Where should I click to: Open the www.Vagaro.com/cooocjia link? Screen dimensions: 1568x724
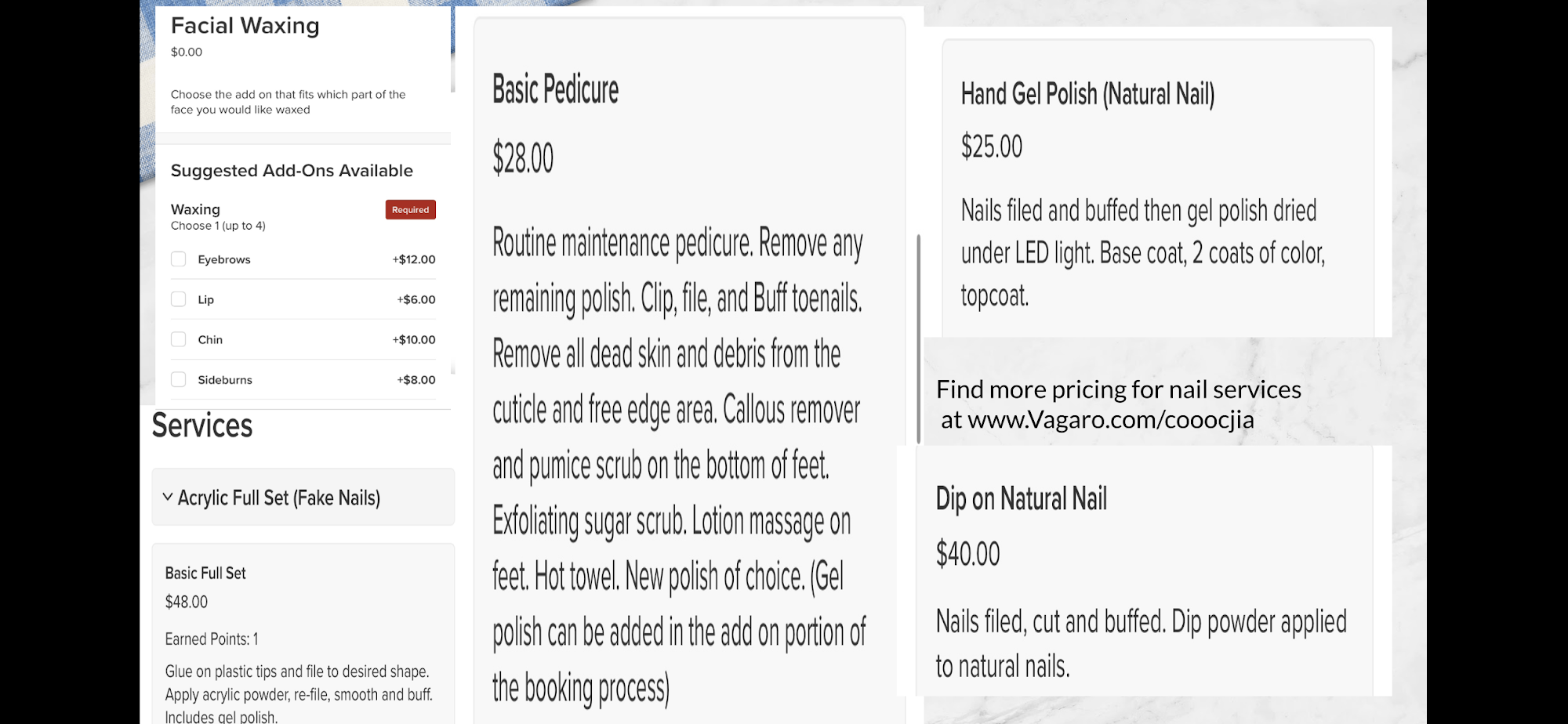click(x=1110, y=420)
